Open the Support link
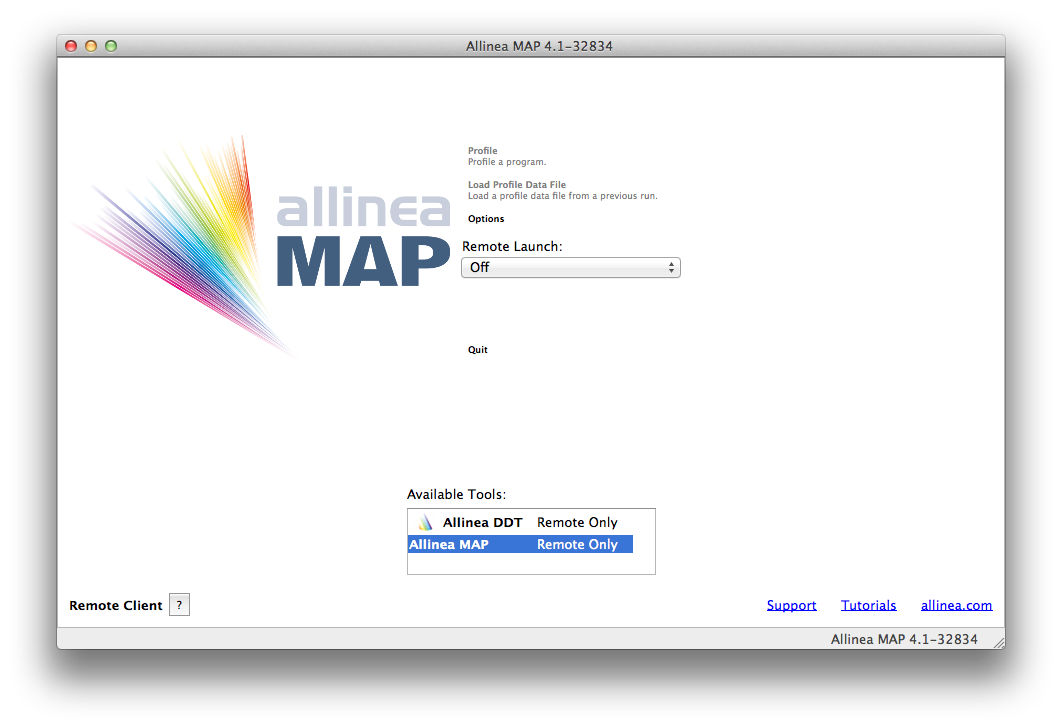 coord(791,605)
